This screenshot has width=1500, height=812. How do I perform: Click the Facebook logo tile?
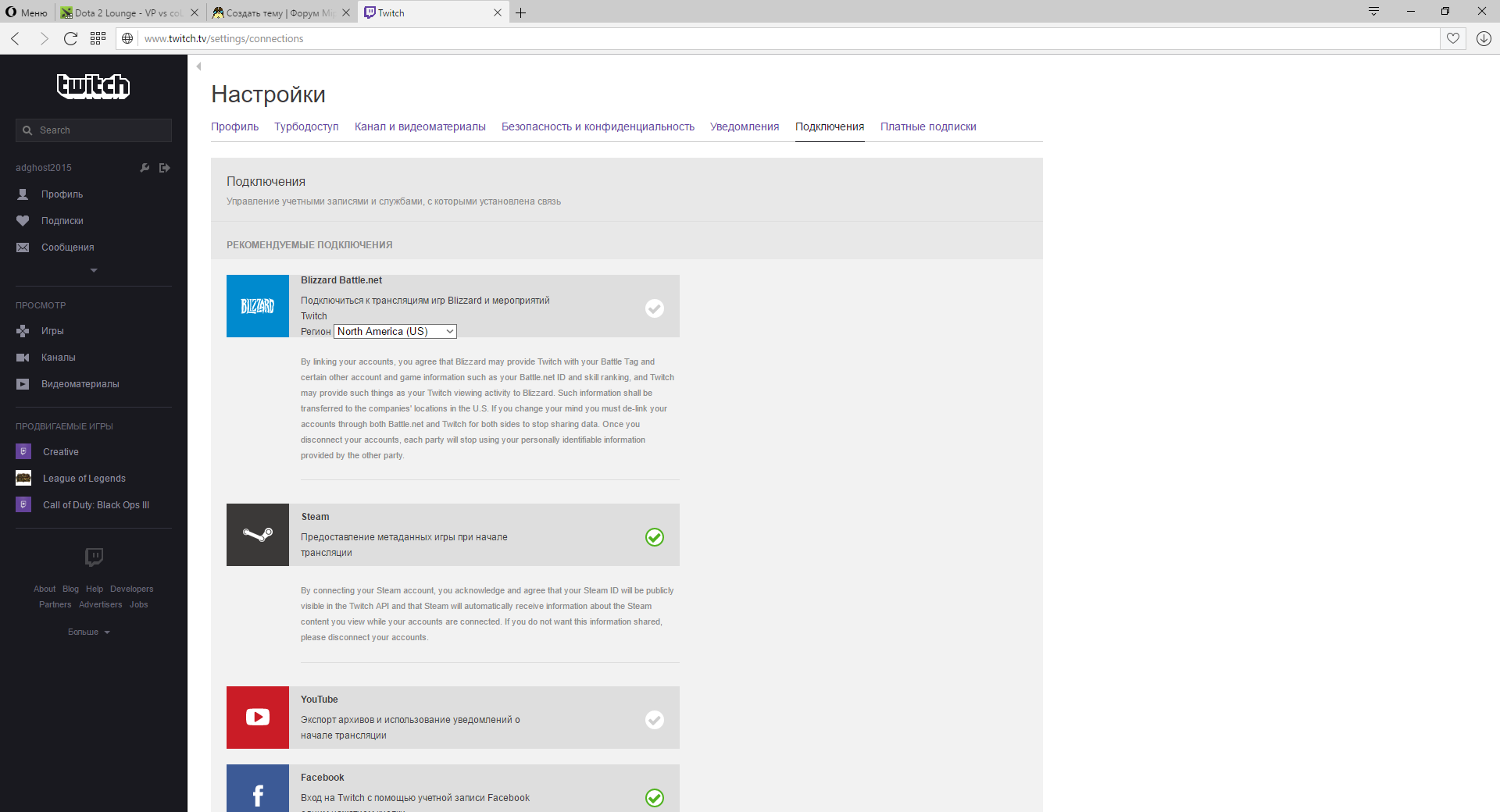click(x=258, y=789)
